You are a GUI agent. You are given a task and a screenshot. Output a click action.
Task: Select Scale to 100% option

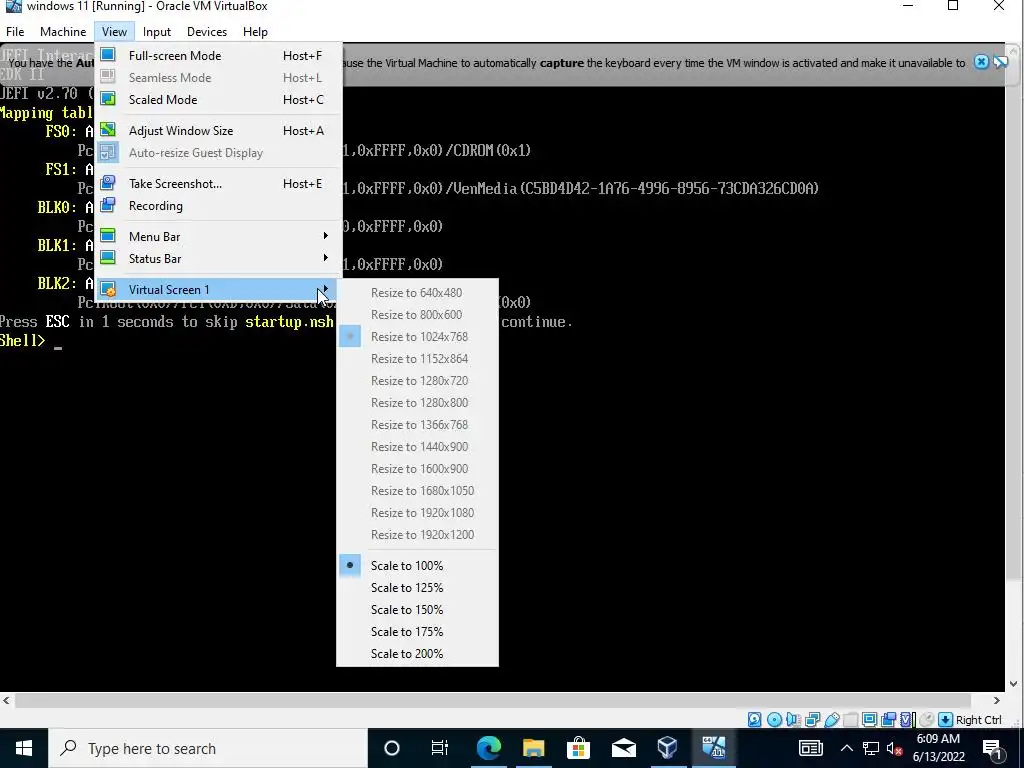point(417,566)
